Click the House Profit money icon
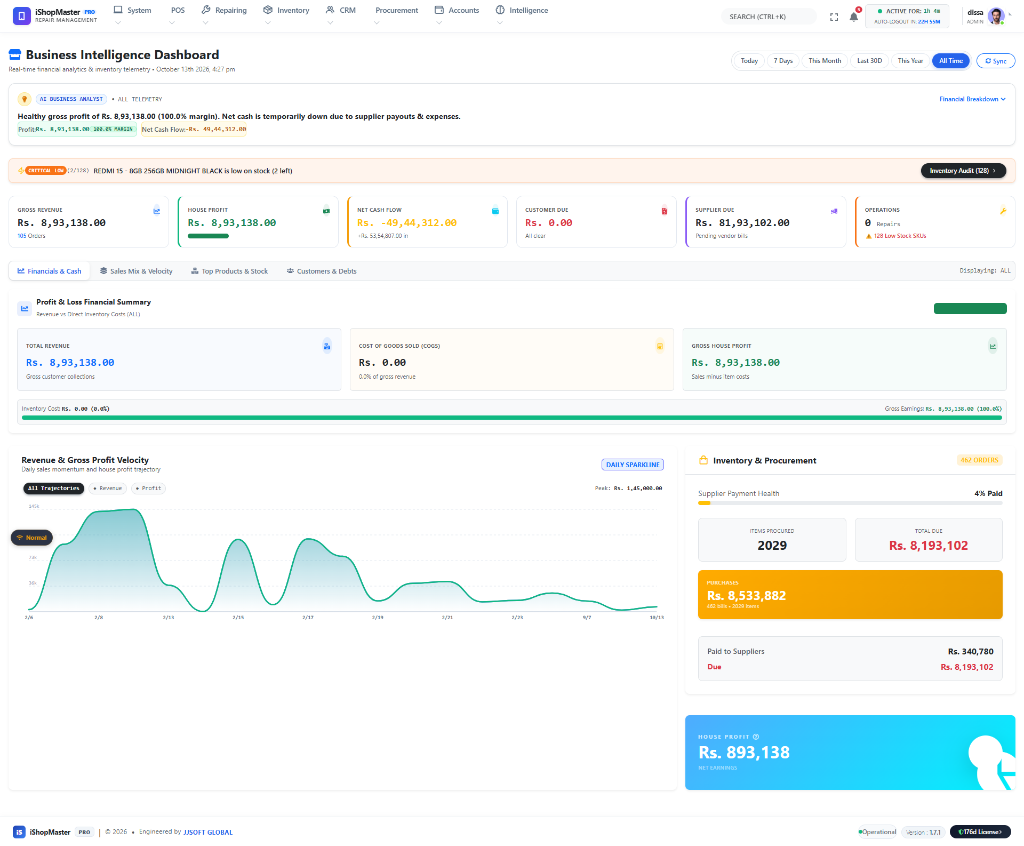The image size is (1024, 846). tap(326, 210)
